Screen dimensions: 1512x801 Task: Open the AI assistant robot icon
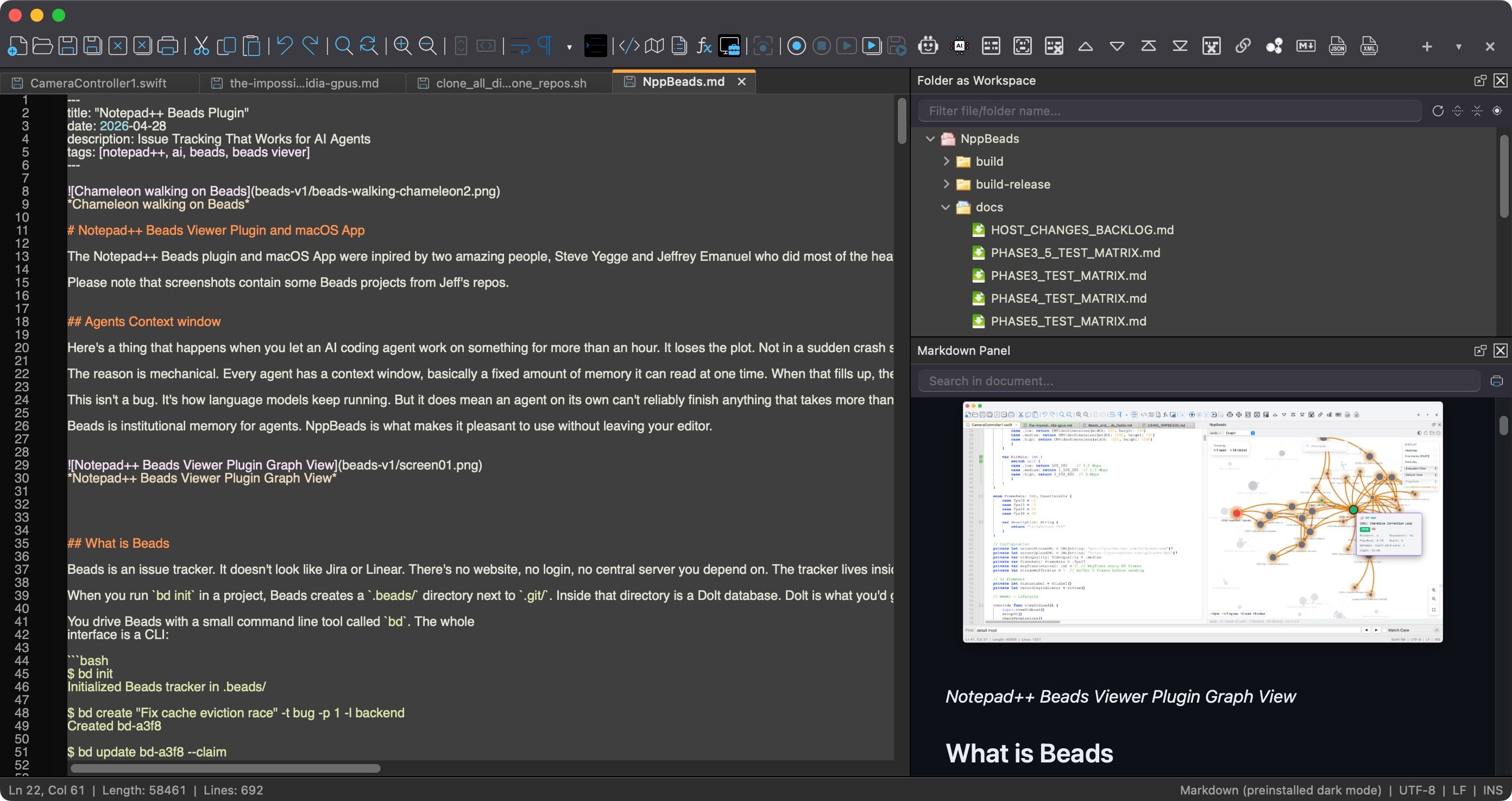coord(928,46)
